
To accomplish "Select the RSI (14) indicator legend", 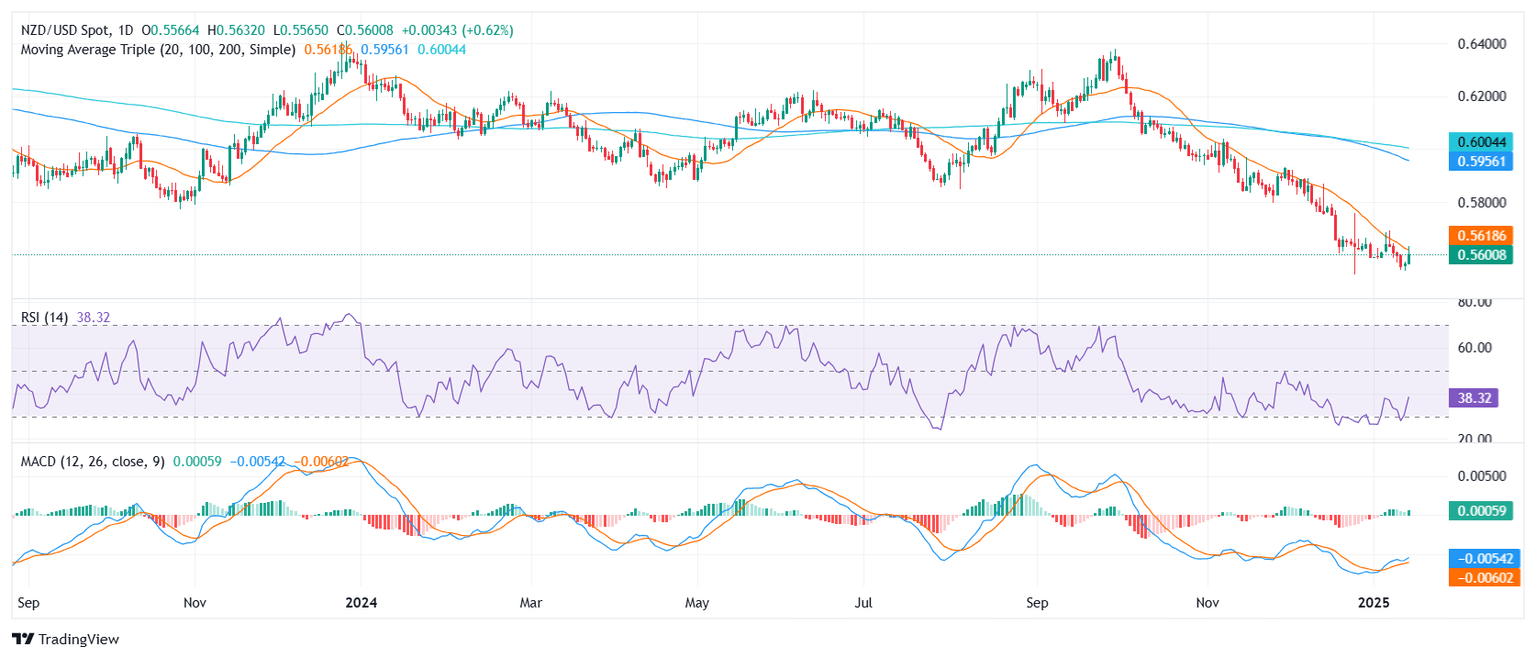I will point(44,317).
